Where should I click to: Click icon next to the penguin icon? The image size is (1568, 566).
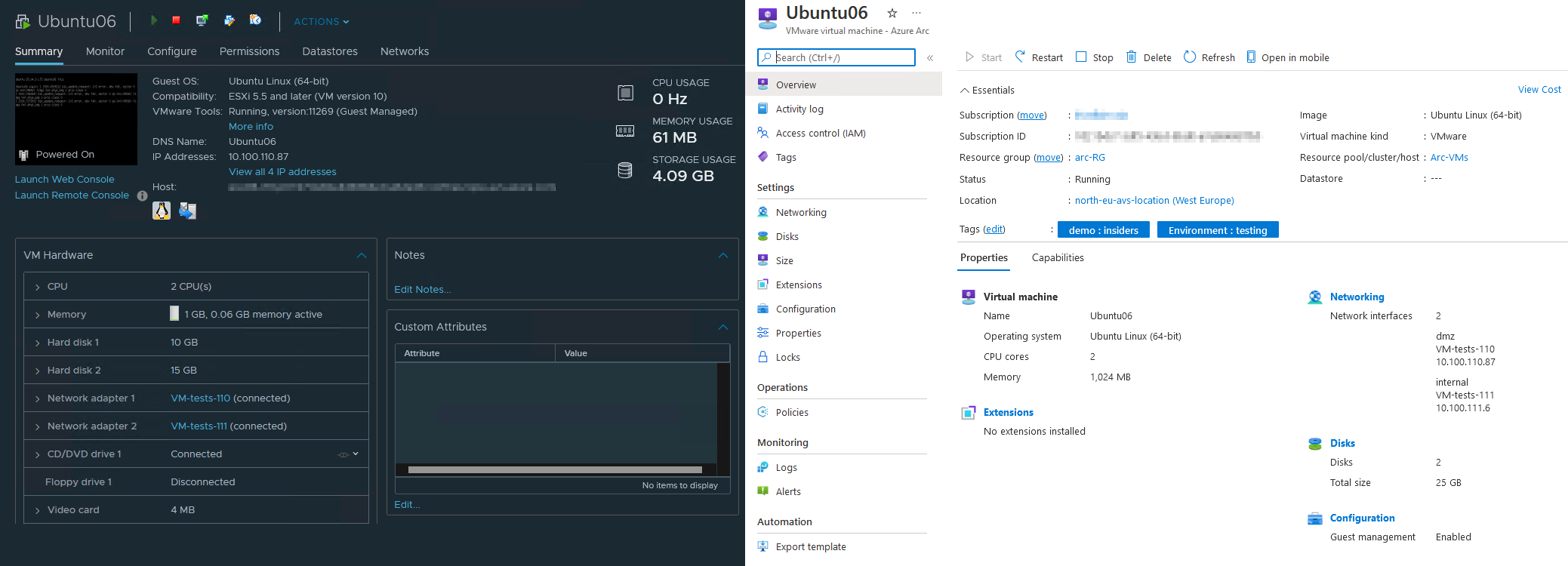point(187,211)
